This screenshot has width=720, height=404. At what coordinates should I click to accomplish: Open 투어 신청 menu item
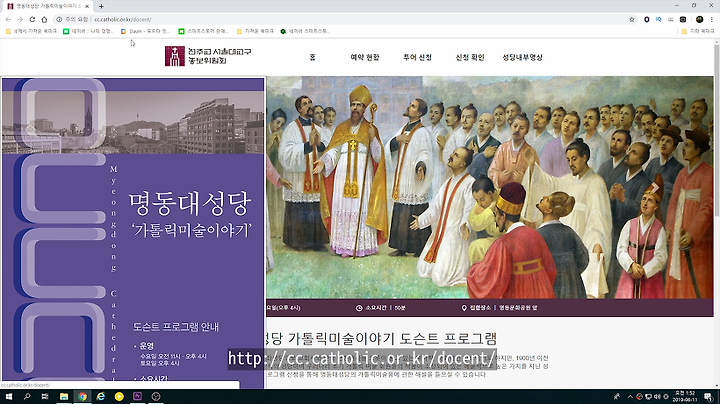(x=417, y=57)
